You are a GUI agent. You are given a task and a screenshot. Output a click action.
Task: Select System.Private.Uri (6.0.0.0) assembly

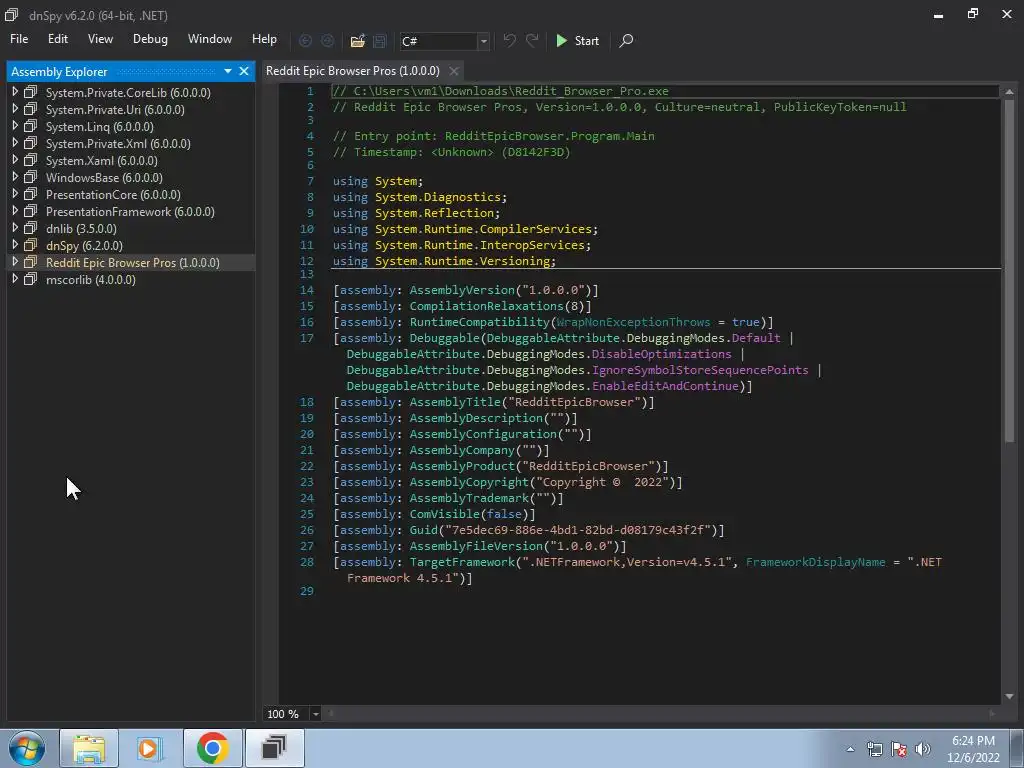tap(115, 110)
